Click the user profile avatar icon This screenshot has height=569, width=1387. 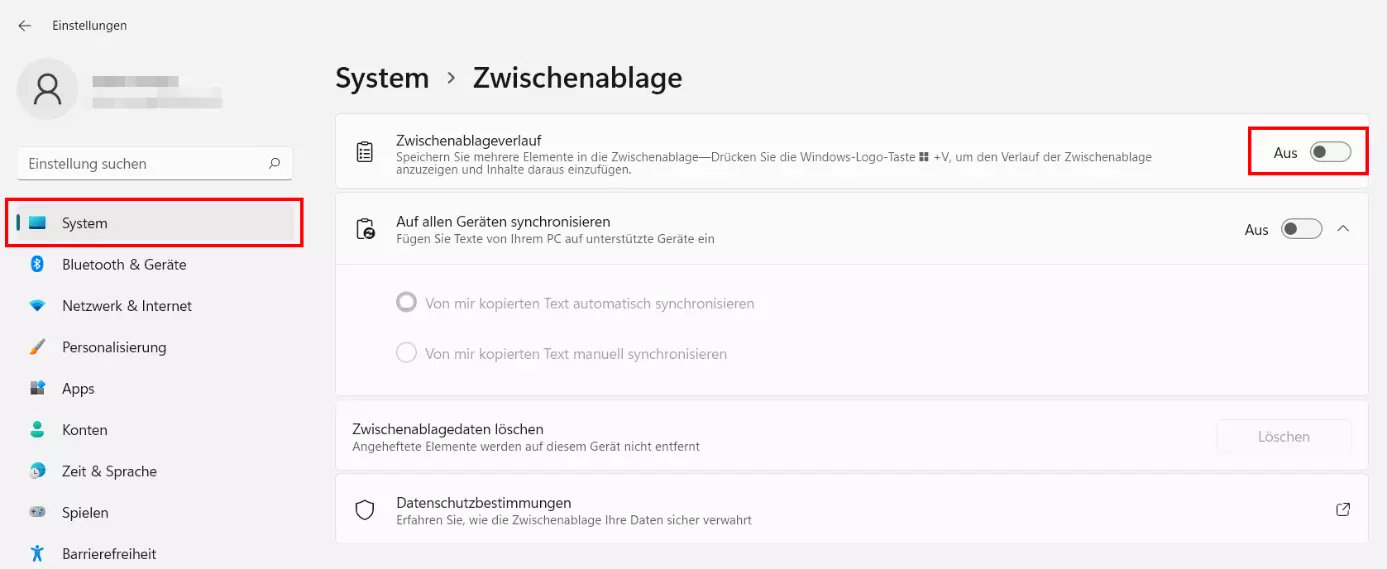coord(47,89)
